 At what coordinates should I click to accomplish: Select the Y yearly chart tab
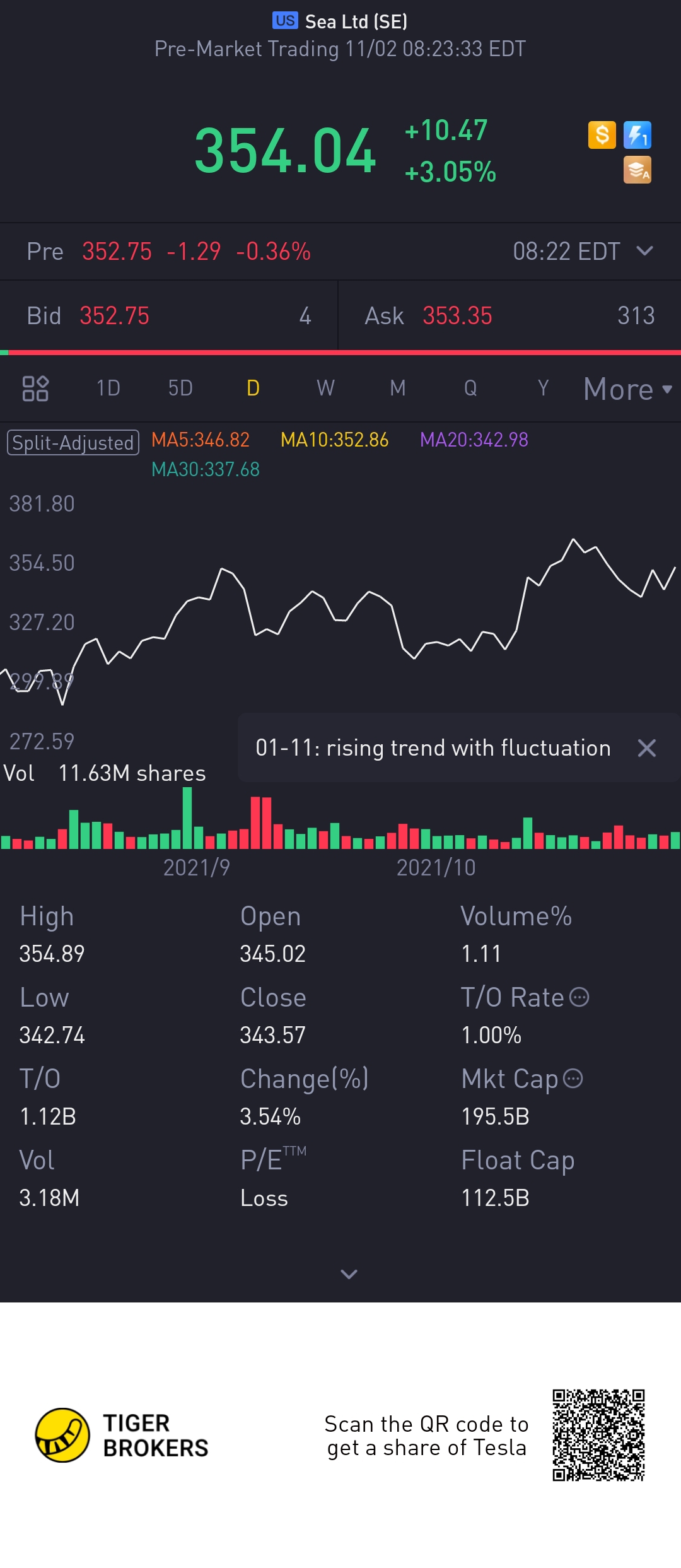pos(543,388)
